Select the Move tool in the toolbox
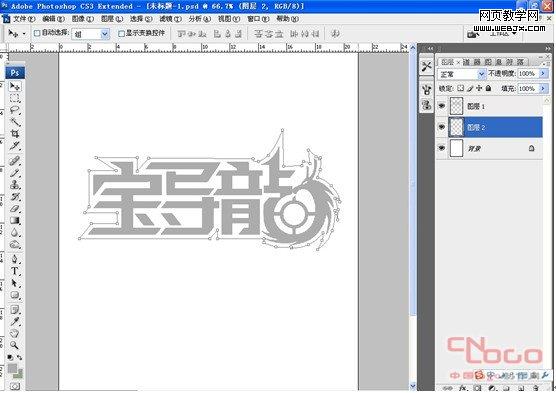 [15, 86]
